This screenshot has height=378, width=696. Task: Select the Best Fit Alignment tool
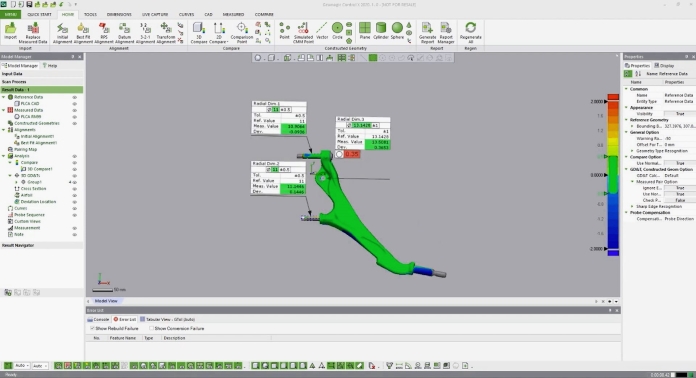(83, 33)
